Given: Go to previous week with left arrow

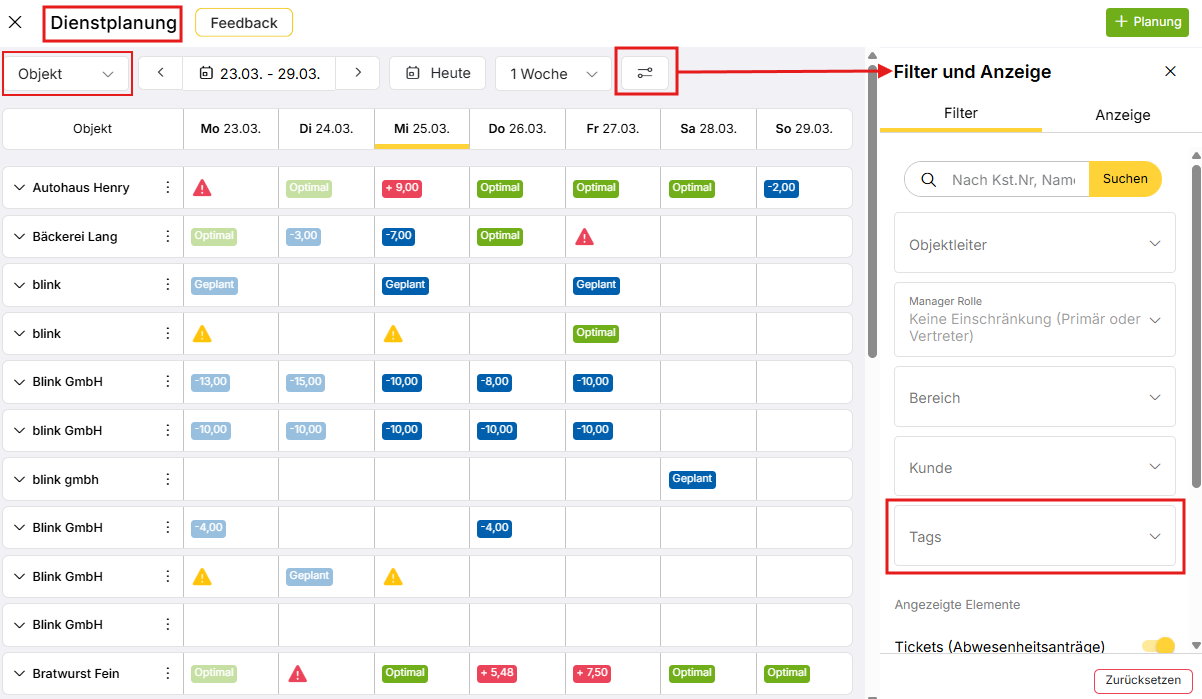Looking at the screenshot, I should click(x=161, y=73).
